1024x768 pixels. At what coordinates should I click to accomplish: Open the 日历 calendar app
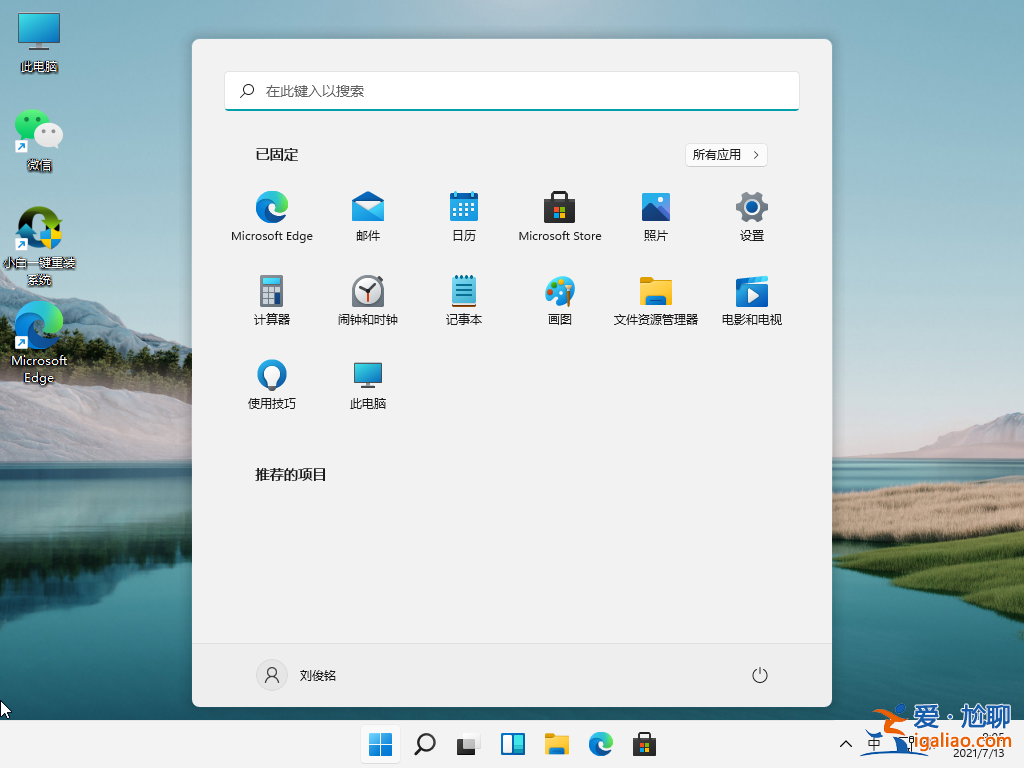(x=463, y=209)
